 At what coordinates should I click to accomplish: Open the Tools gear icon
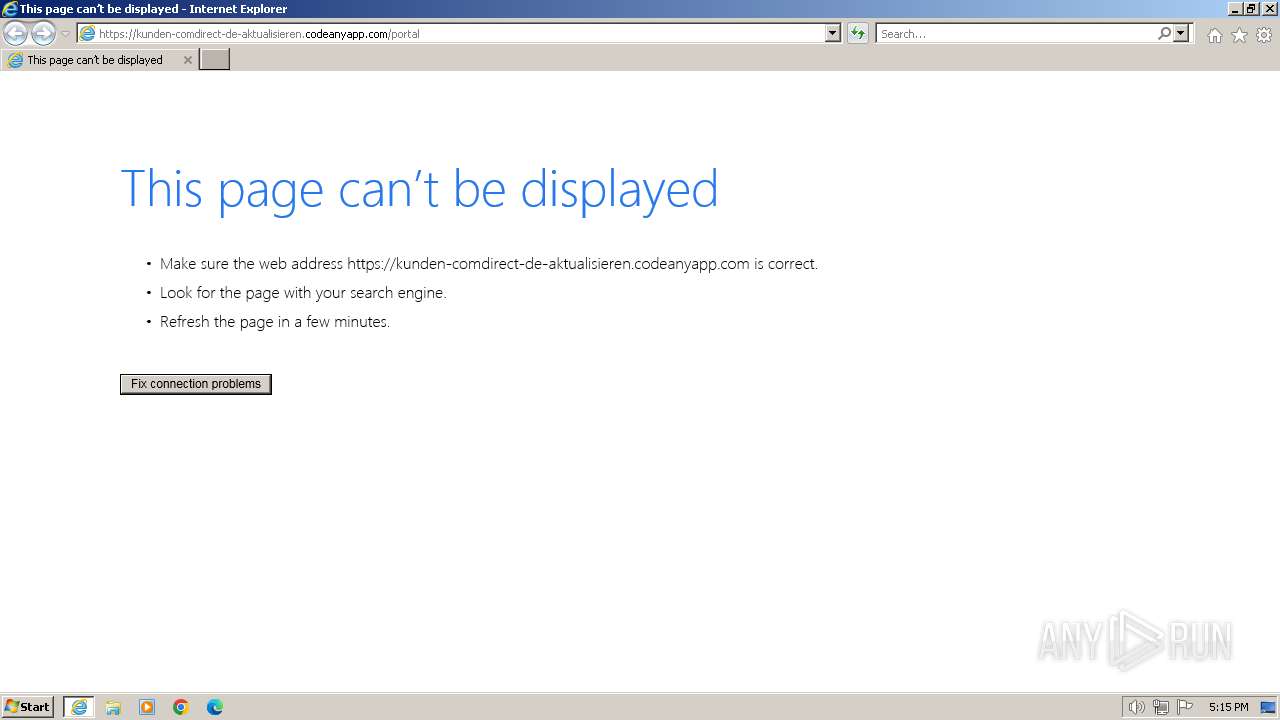point(1264,35)
